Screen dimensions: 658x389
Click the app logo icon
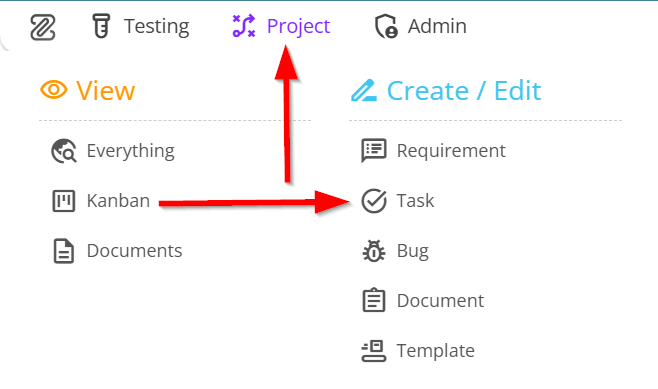click(43, 27)
